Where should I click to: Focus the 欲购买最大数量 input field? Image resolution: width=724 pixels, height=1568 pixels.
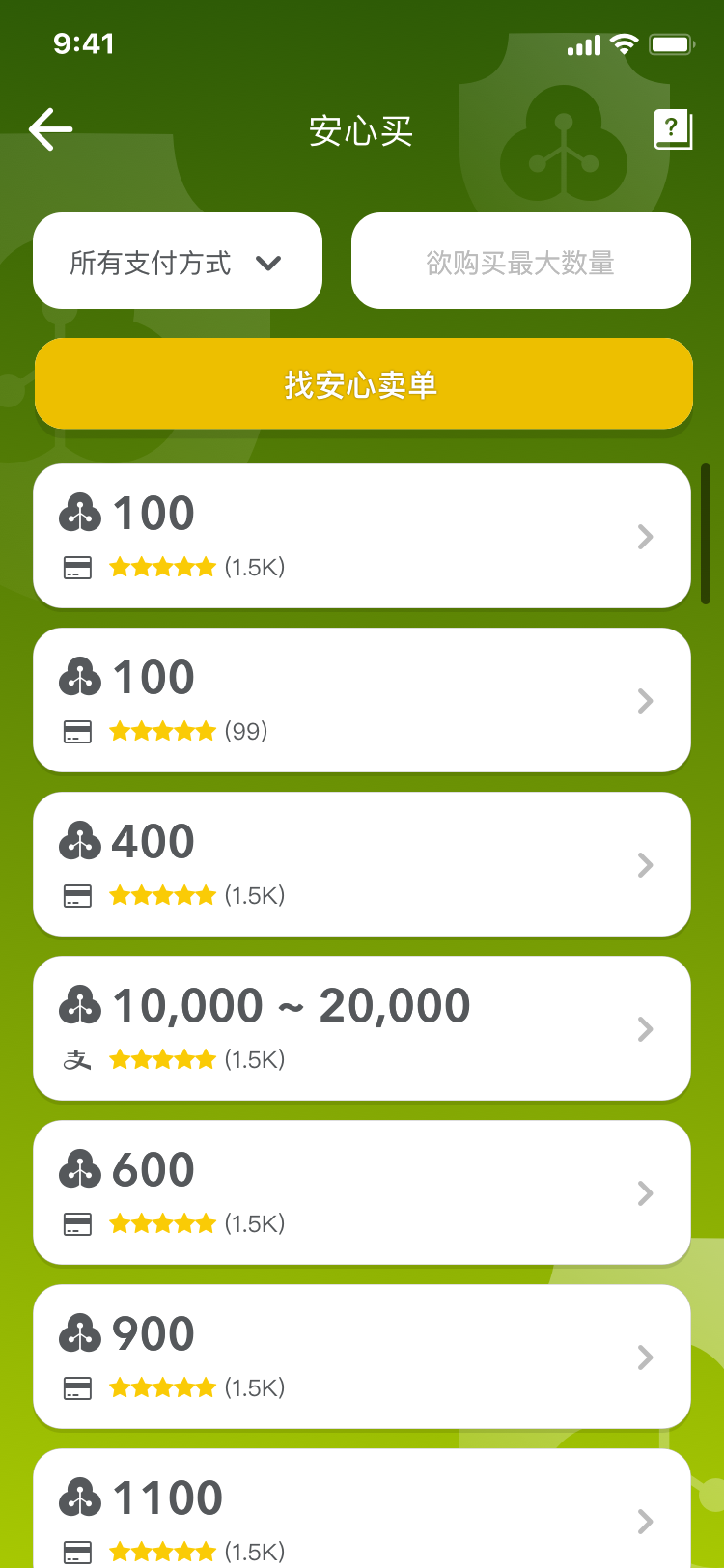(x=520, y=262)
